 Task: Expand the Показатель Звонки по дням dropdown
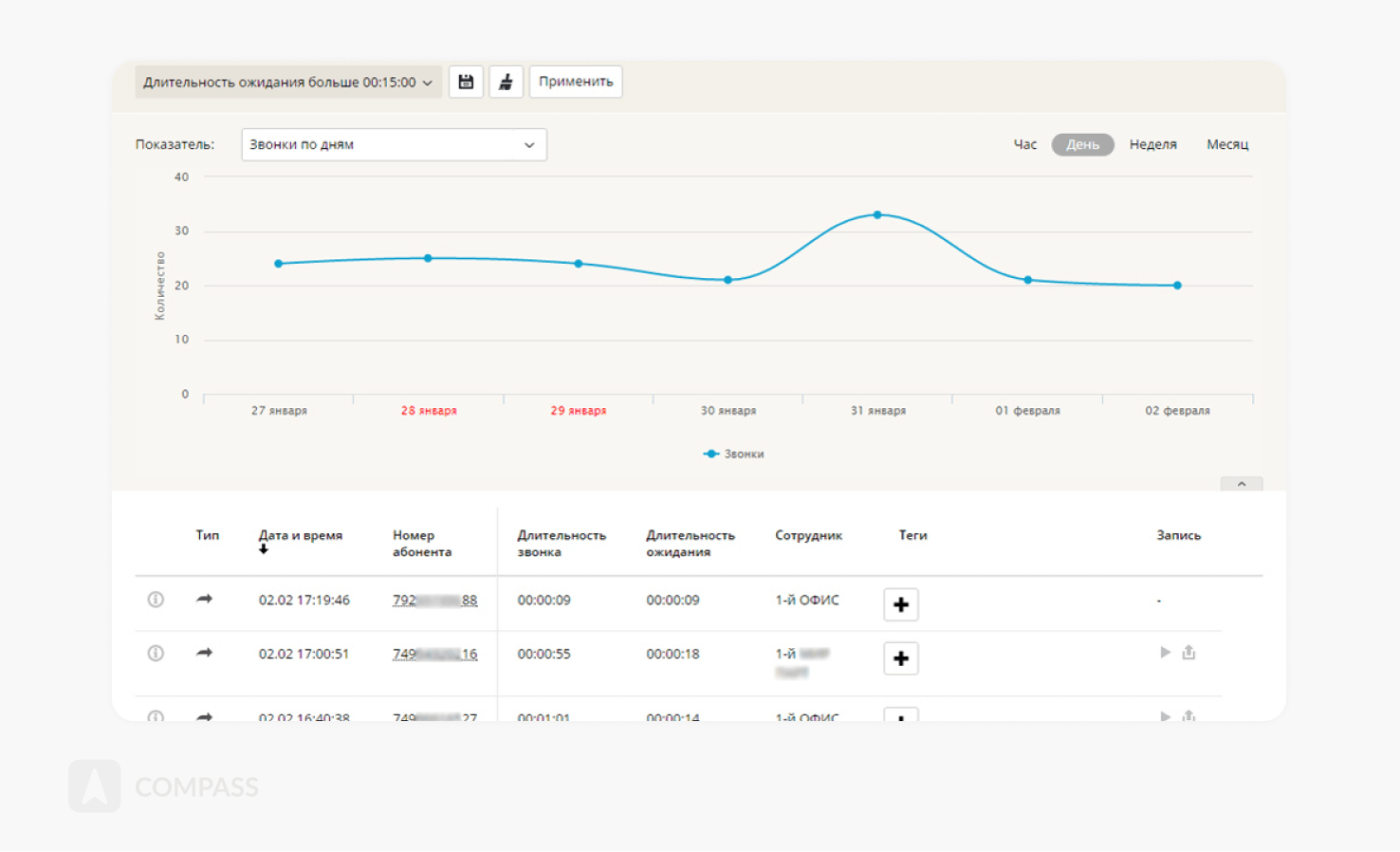(x=394, y=145)
